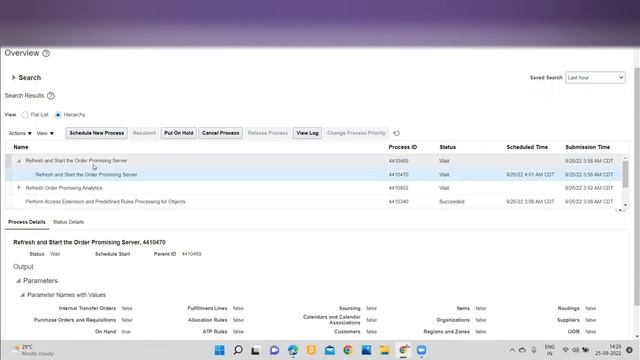
Task: Collapse the parent Refresh and Start the Order Promising Server row
Action: pos(19,161)
